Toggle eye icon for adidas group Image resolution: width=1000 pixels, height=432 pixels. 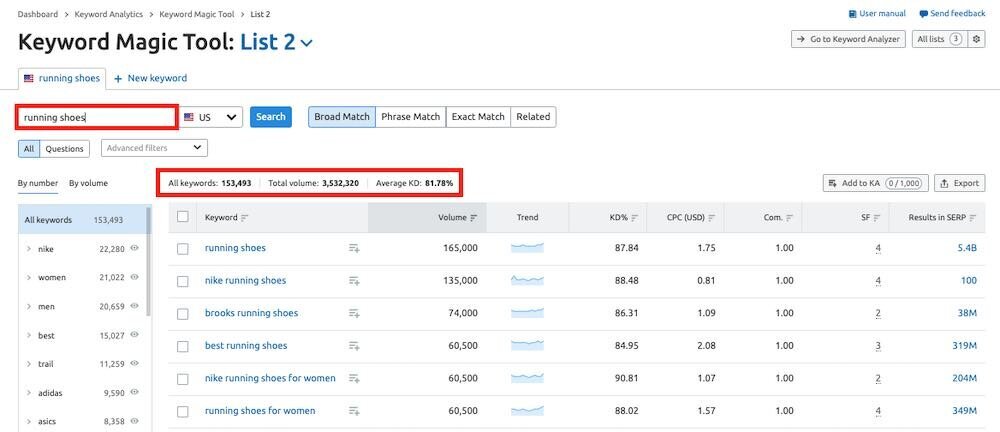pos(135,393)
